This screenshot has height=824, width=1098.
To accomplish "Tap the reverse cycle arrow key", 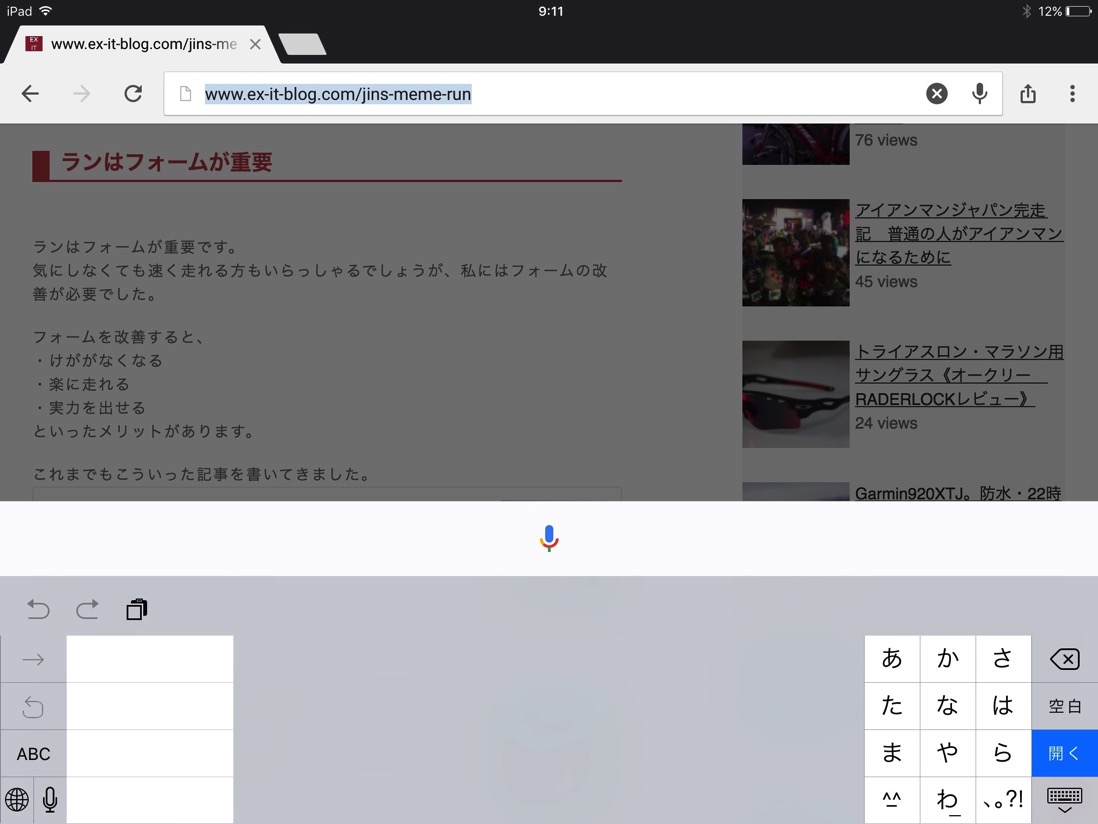I will 33,706.
